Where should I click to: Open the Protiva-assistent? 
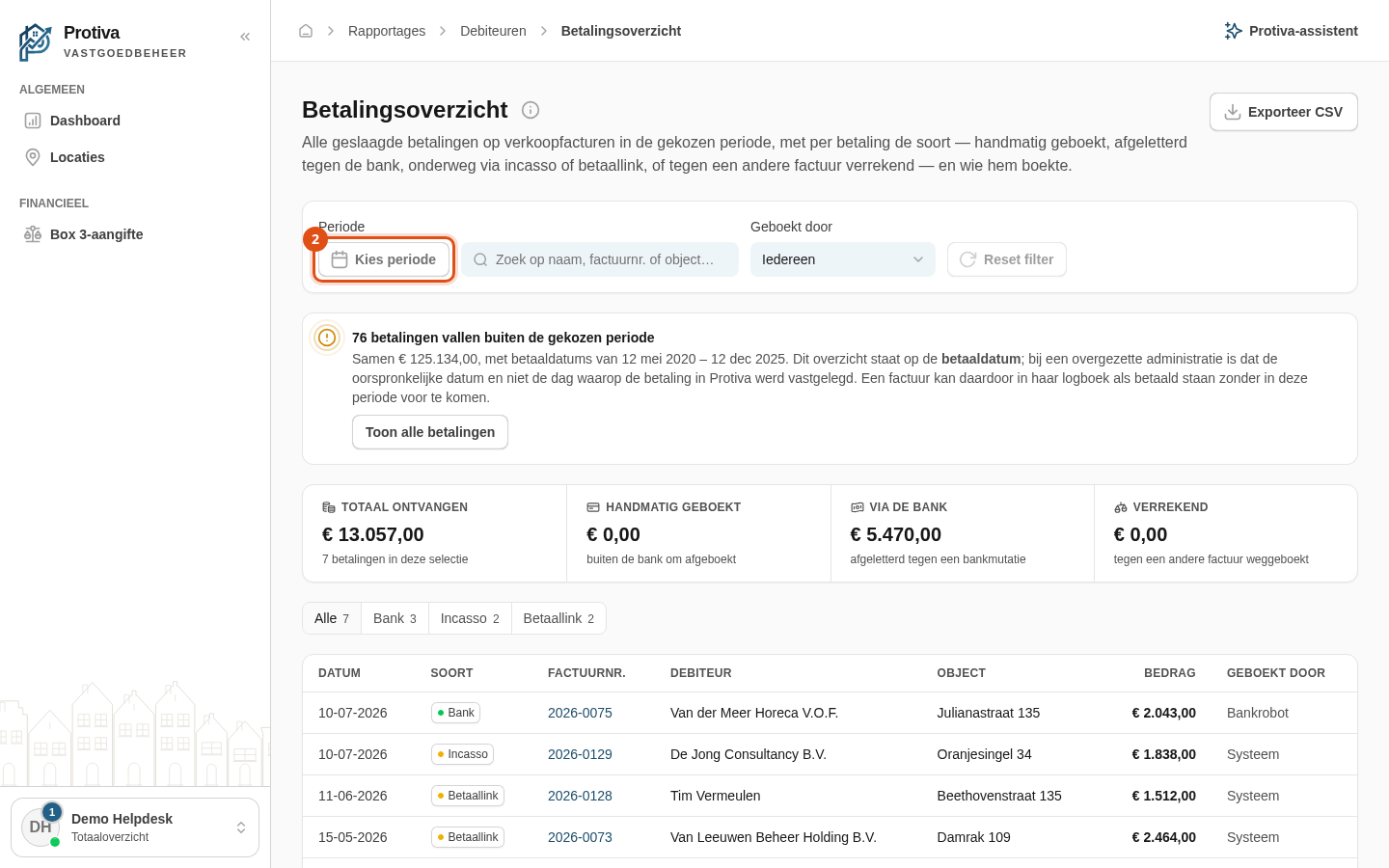pos(1291,31)
